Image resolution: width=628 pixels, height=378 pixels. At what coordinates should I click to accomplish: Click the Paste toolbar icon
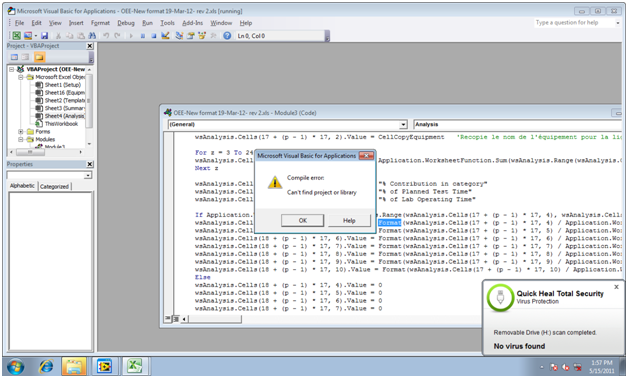tap(81, 36)
